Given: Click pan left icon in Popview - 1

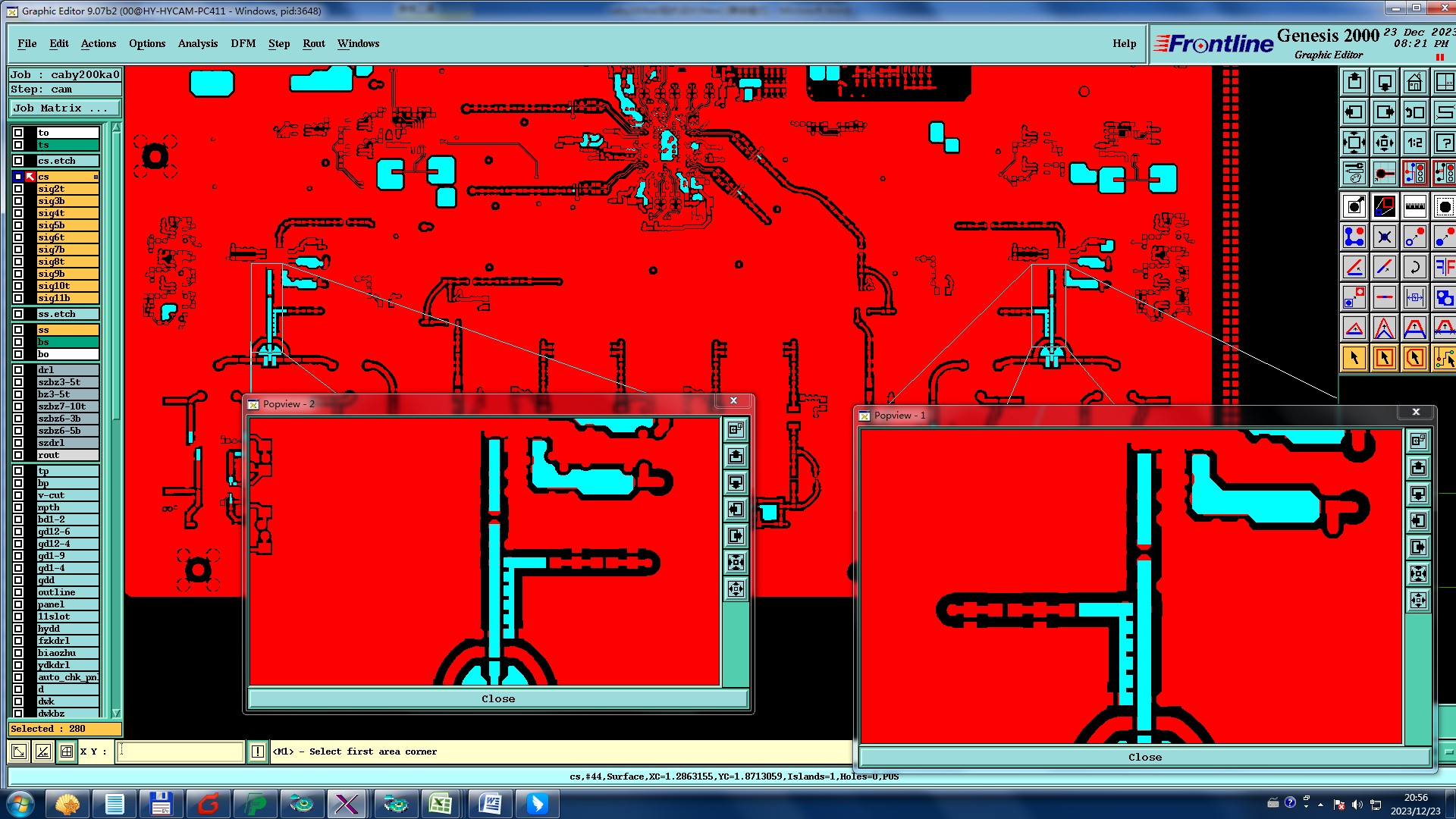Looking at the screenshot, I should coord(1418,521).
